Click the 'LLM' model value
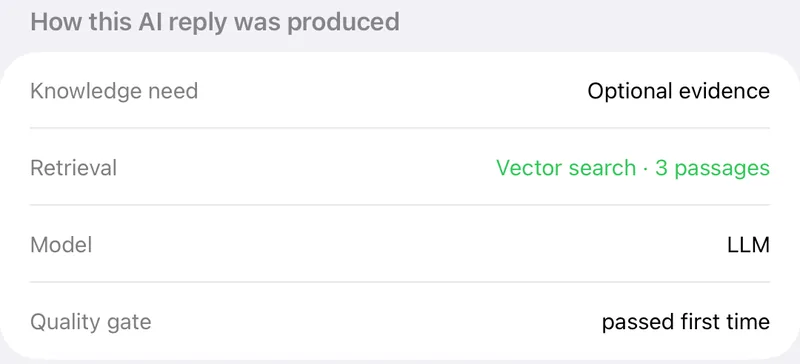Image resolution: width=800 pixels, height=364 pixels. 748,245
